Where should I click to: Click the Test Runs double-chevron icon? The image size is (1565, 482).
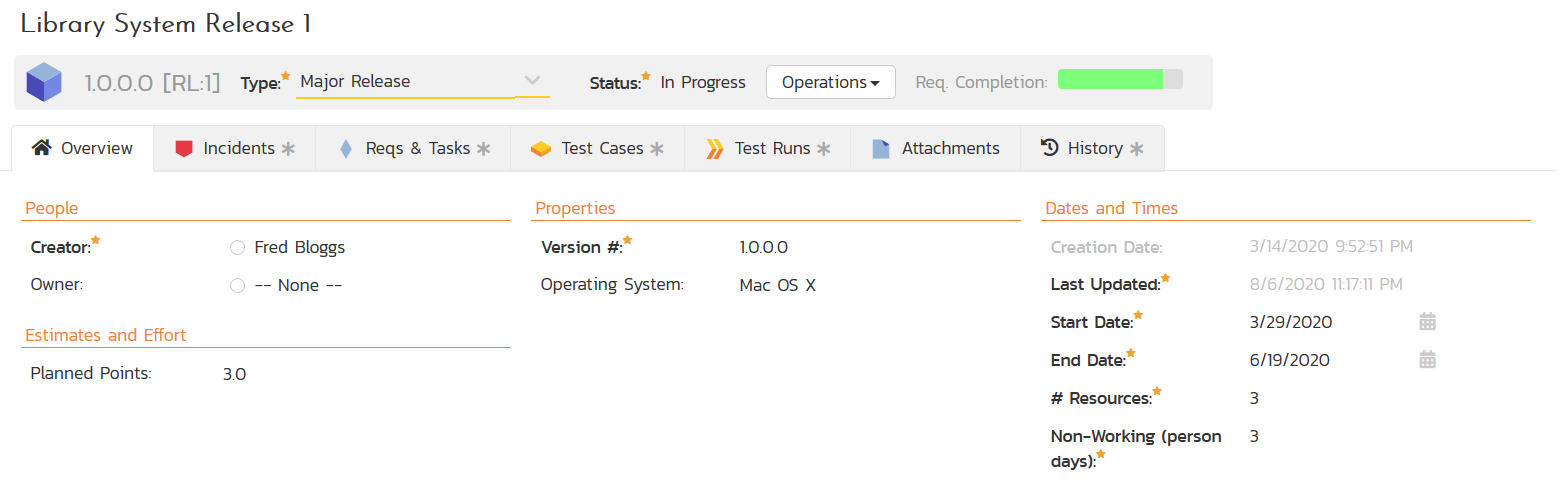pos(714,149)
